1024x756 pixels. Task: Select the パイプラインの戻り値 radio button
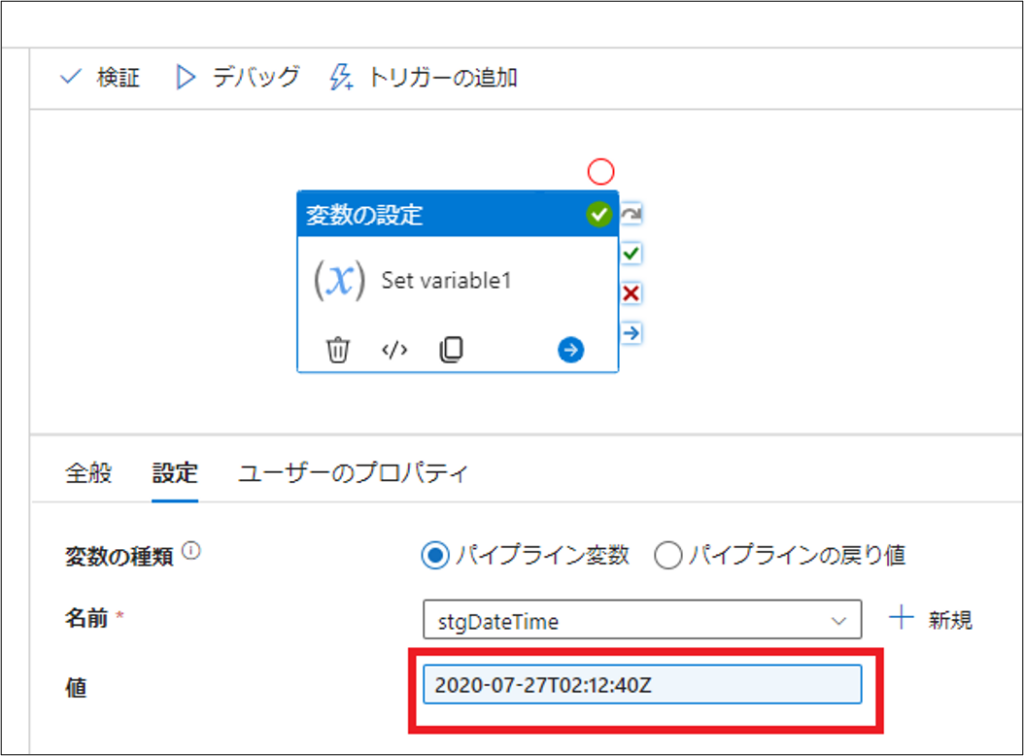(x=667, y=556)
